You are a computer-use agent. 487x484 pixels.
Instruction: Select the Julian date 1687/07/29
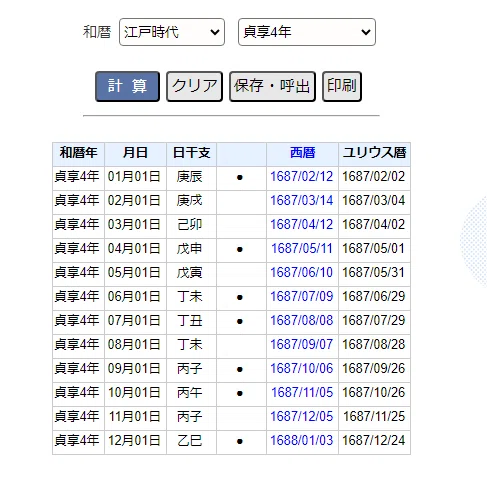(x=374, y=321)
